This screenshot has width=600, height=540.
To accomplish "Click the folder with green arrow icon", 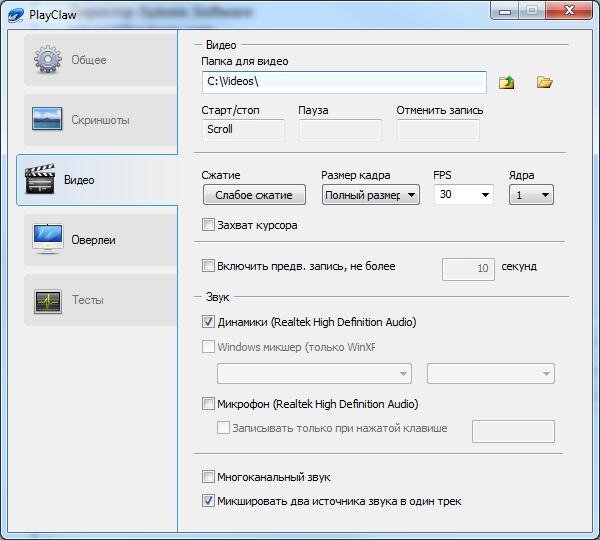I will 506,82.
